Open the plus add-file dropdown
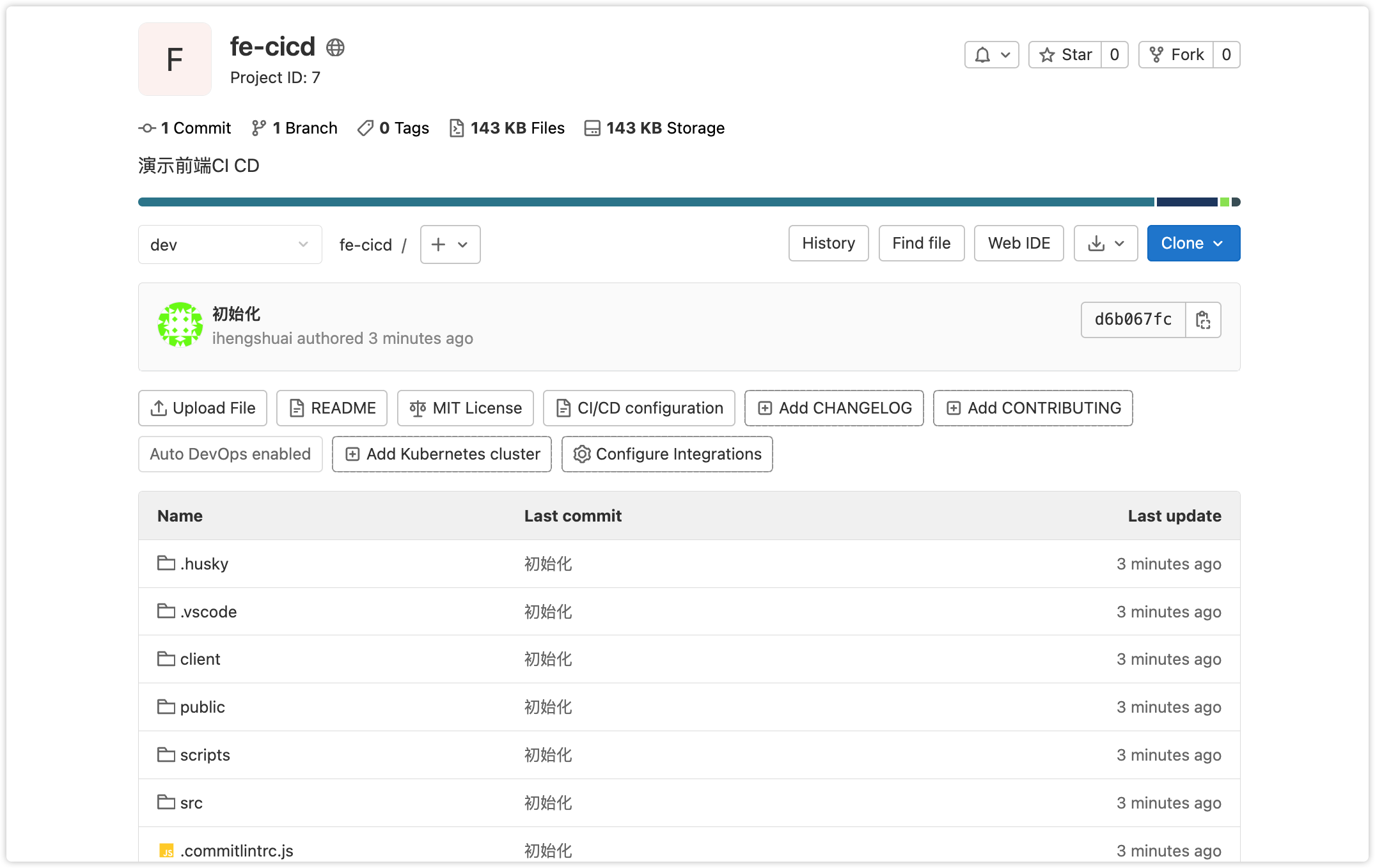The image size is (1375, 868). click(x=450, y=245)
